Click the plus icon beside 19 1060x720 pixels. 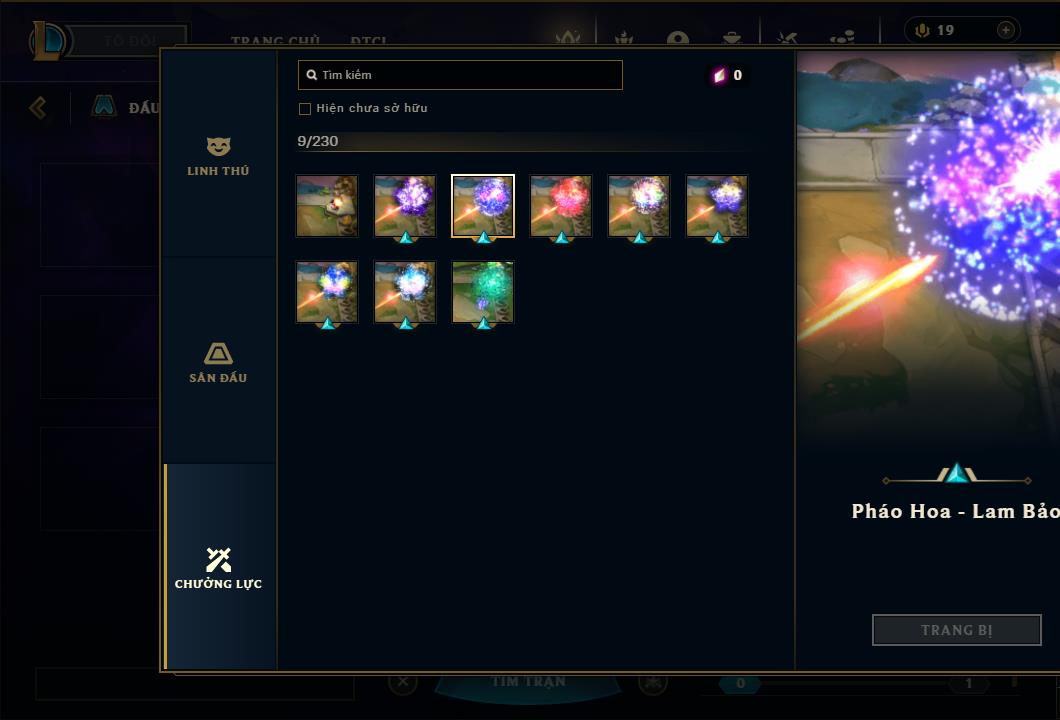(x=1005, y=30)
